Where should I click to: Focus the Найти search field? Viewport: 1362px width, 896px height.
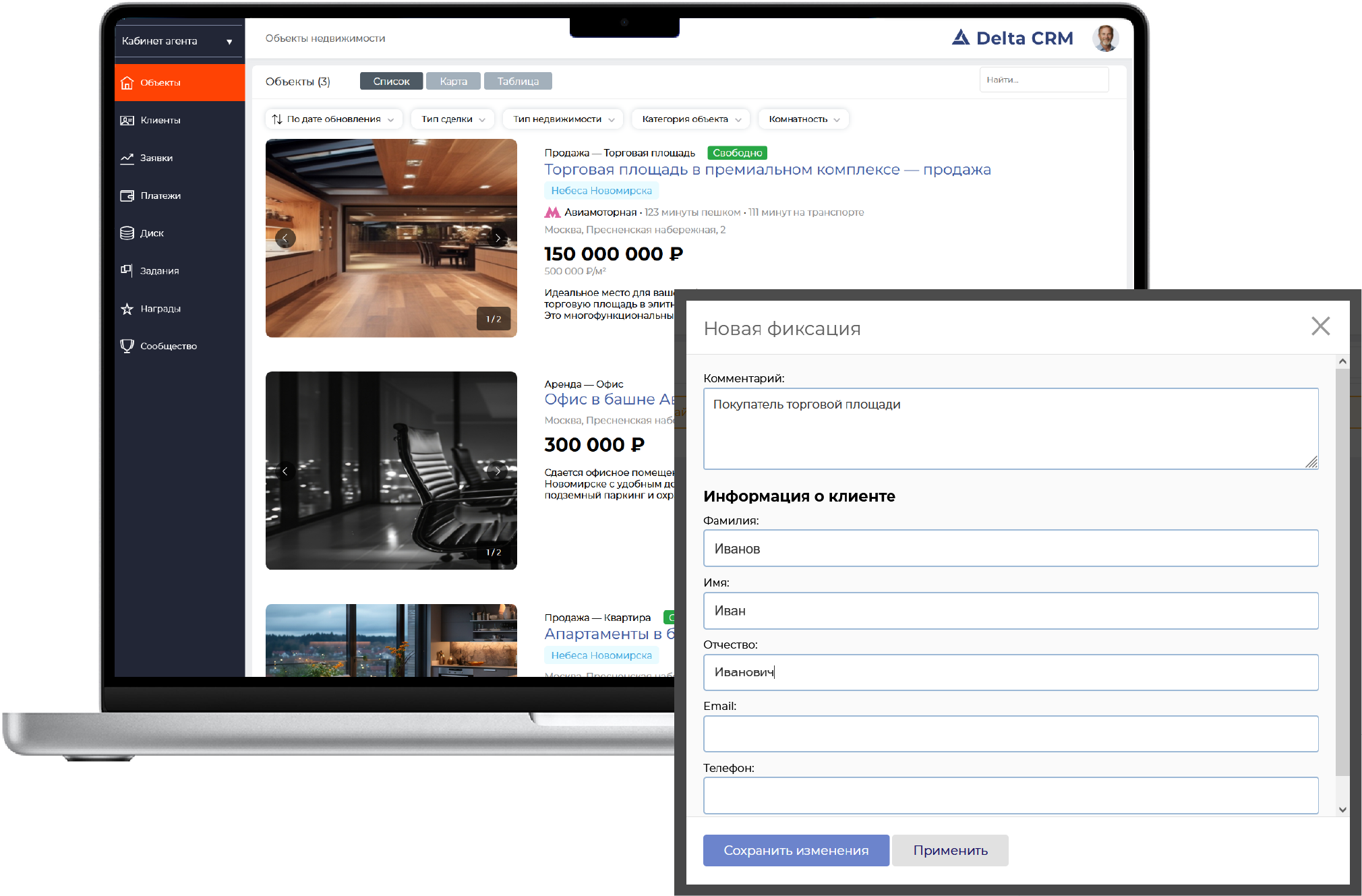pos(1044,80)
